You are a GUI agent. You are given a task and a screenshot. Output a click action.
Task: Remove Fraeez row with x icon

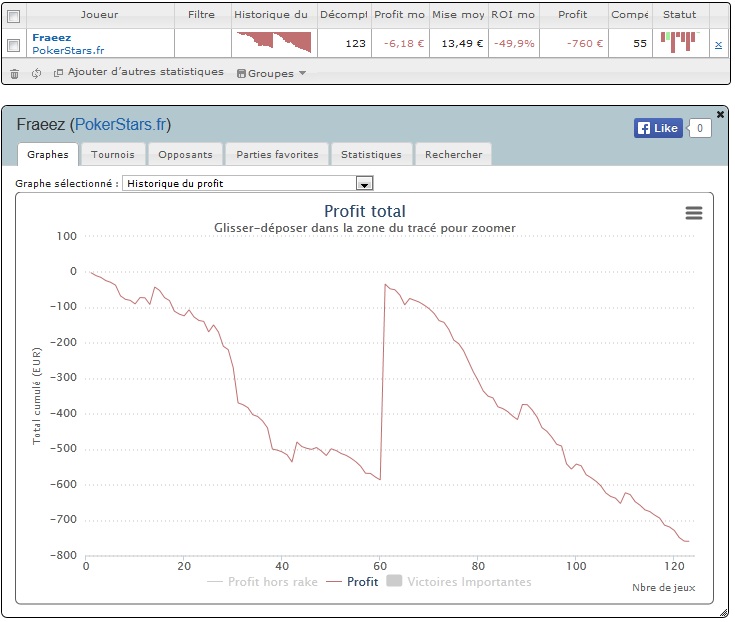pyautogui.click(x=718, y=45)
